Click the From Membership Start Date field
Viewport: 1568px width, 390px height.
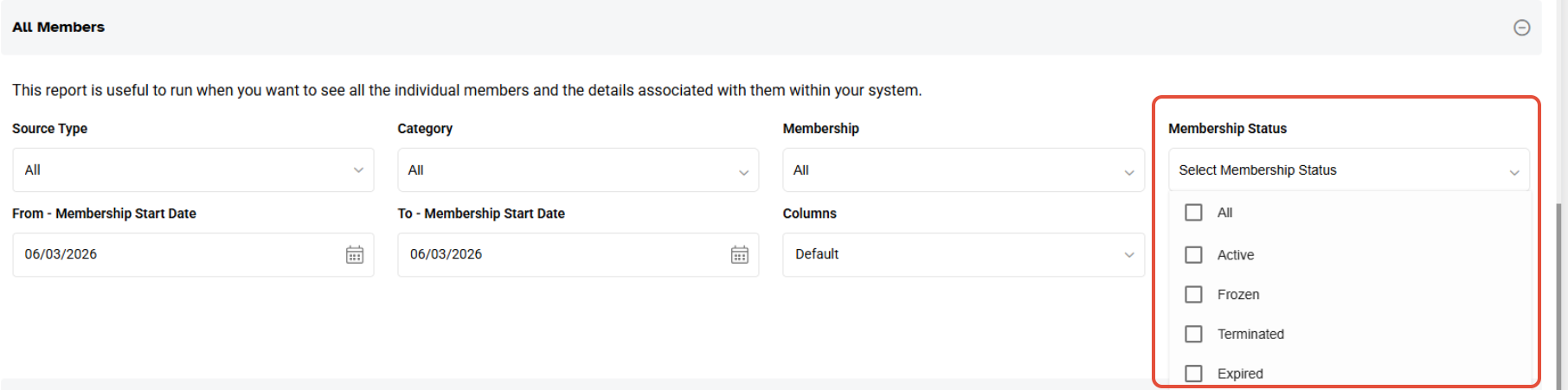click(x=173, y=255)
